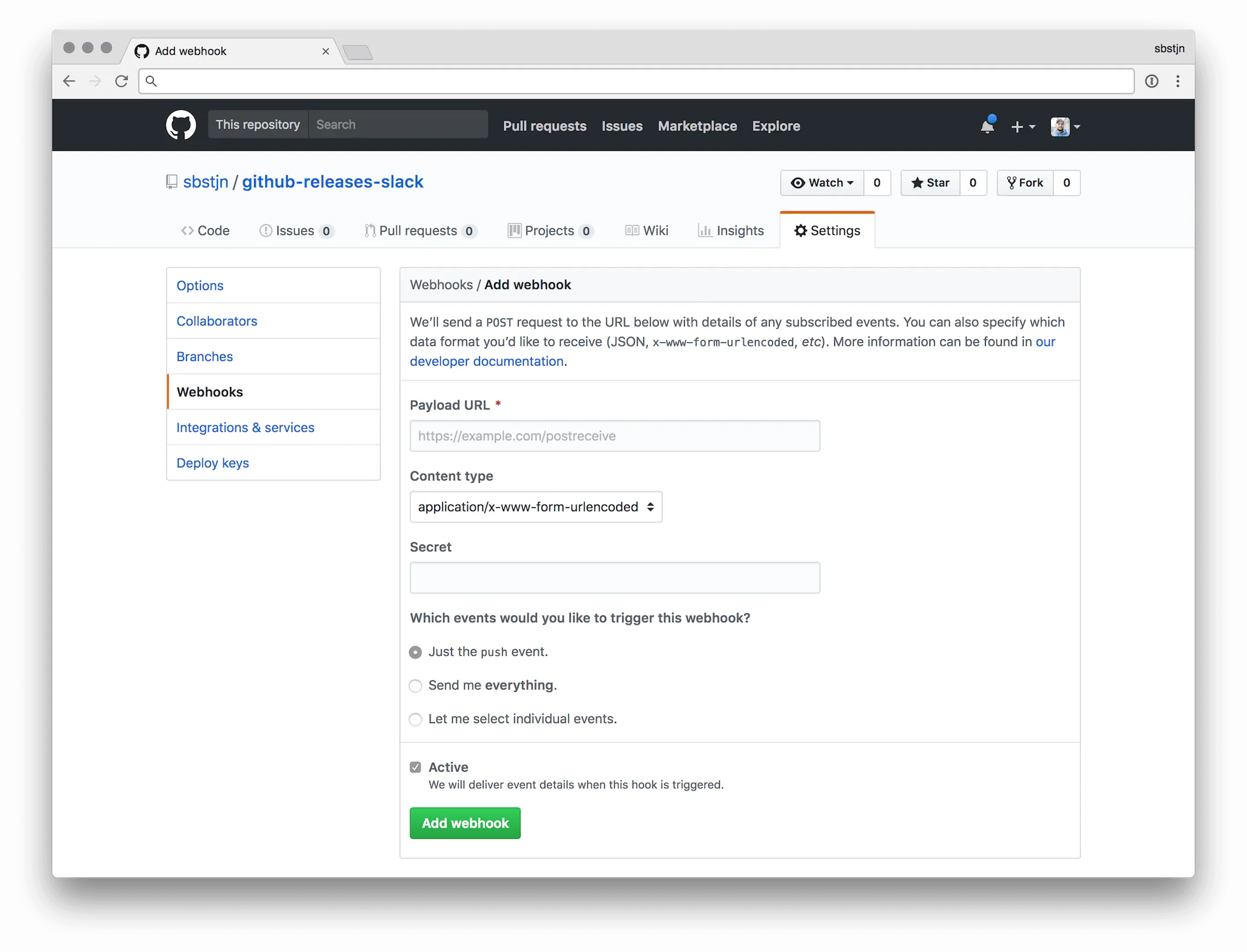The width and height of the screenshot is (1247, 952).
Task: Click the profile avatar menu
Action: click(1061, 126)
